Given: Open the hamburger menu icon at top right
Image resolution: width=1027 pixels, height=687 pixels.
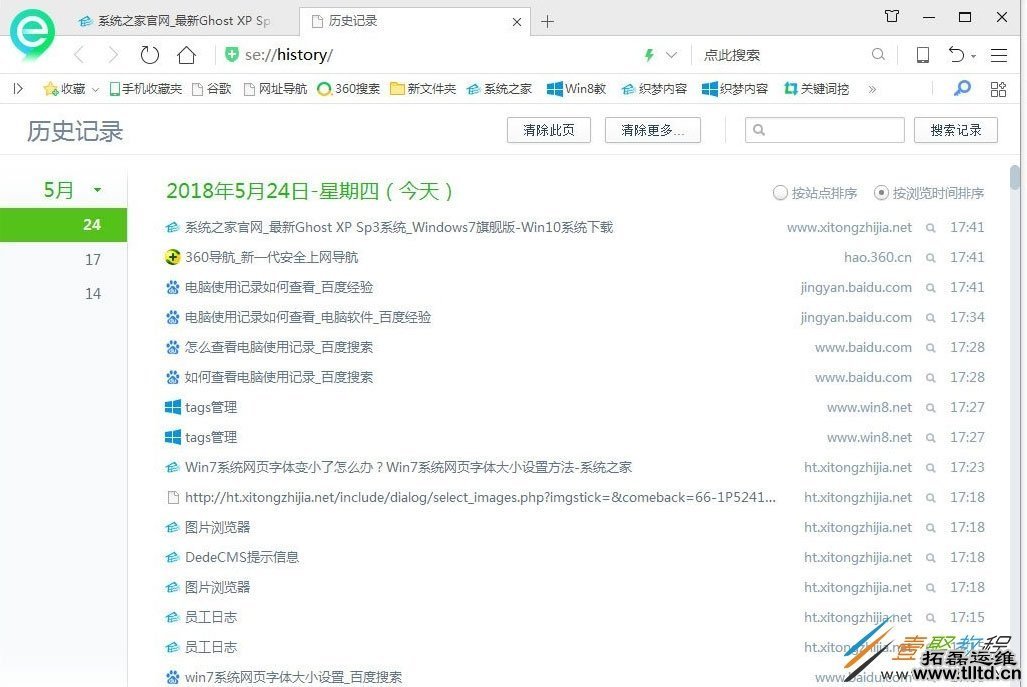Looking at the screenshot, I should [998, 55].
